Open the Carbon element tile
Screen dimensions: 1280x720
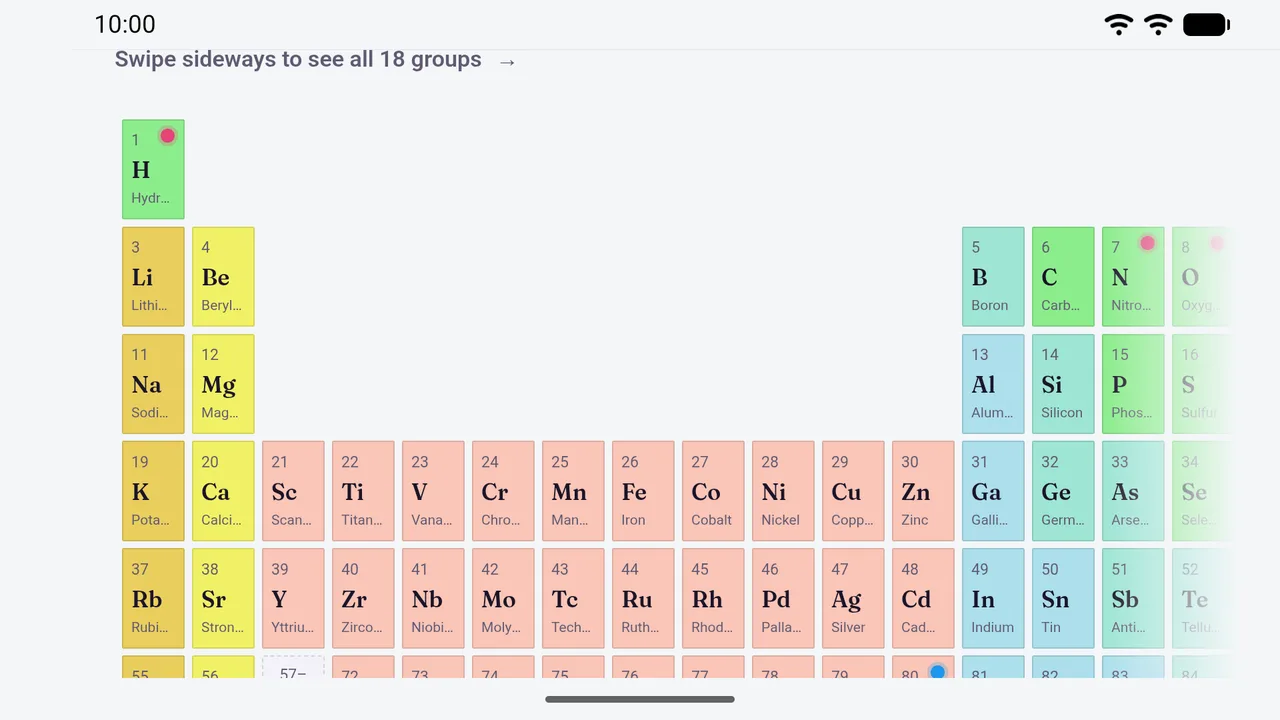point(1063,277)
